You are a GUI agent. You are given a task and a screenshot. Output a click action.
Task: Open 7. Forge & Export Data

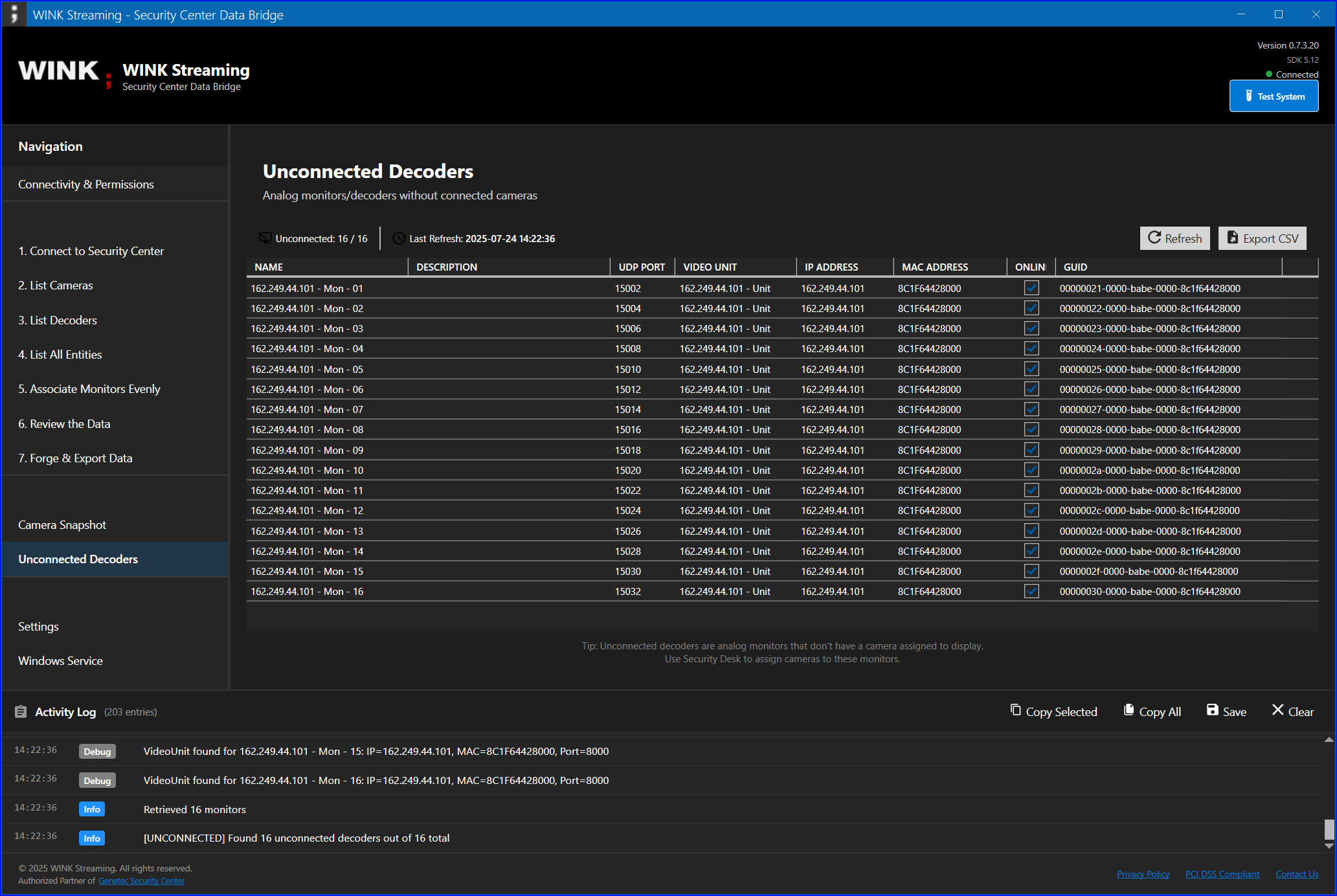click(115, 458)
